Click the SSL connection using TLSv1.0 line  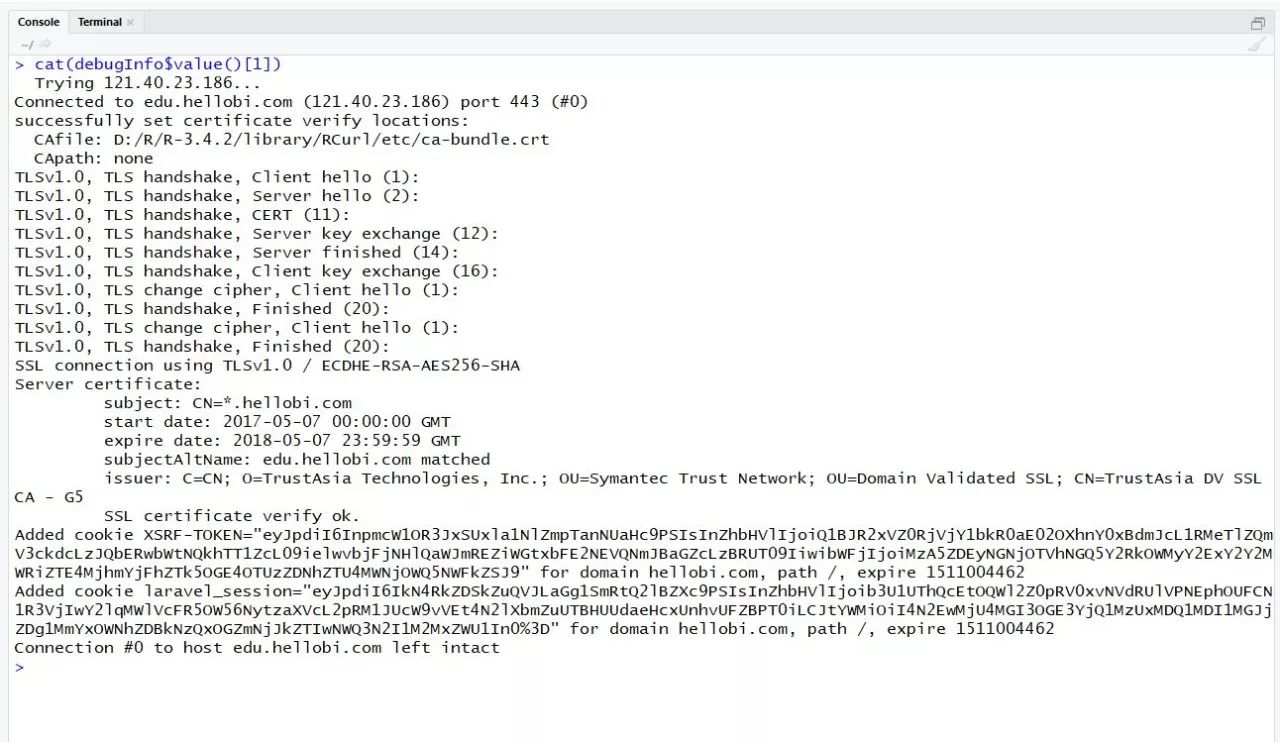(x=267, y=366)
